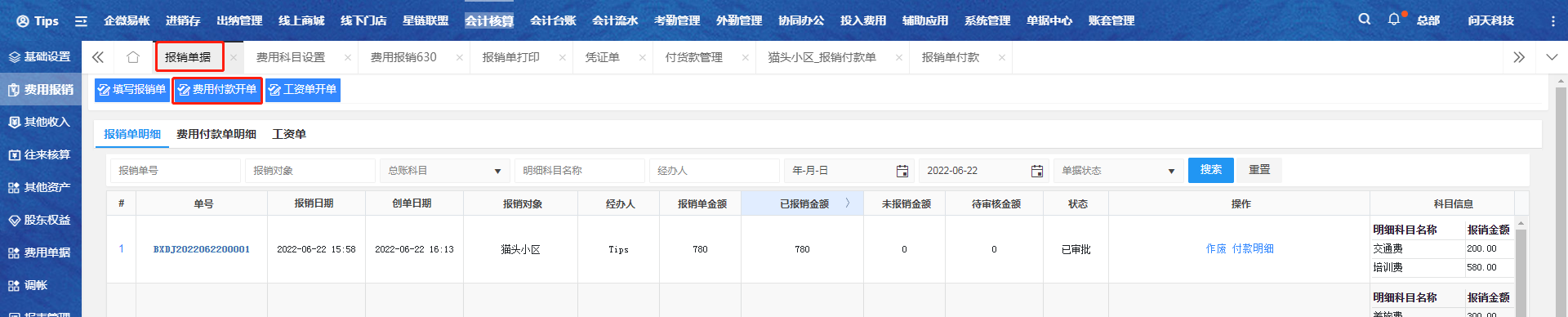Select the 工资单 sub-tab

click(x=289, y=134)
